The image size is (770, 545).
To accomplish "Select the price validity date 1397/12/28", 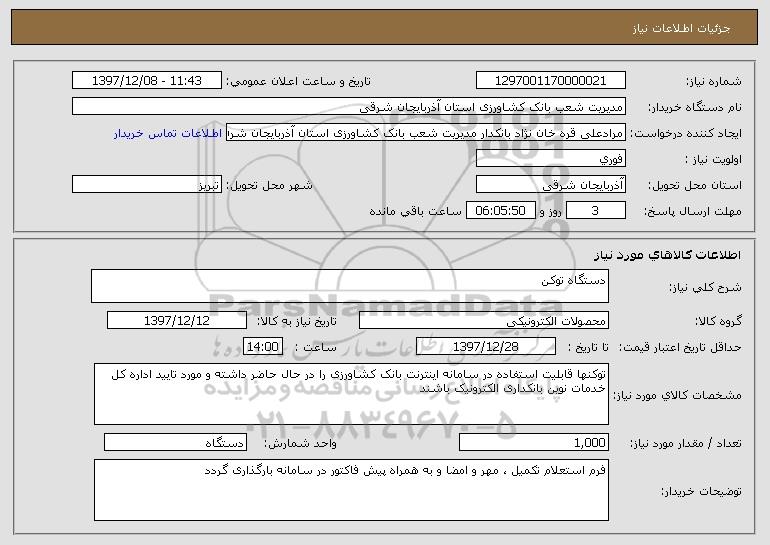I will click(486, 347).
